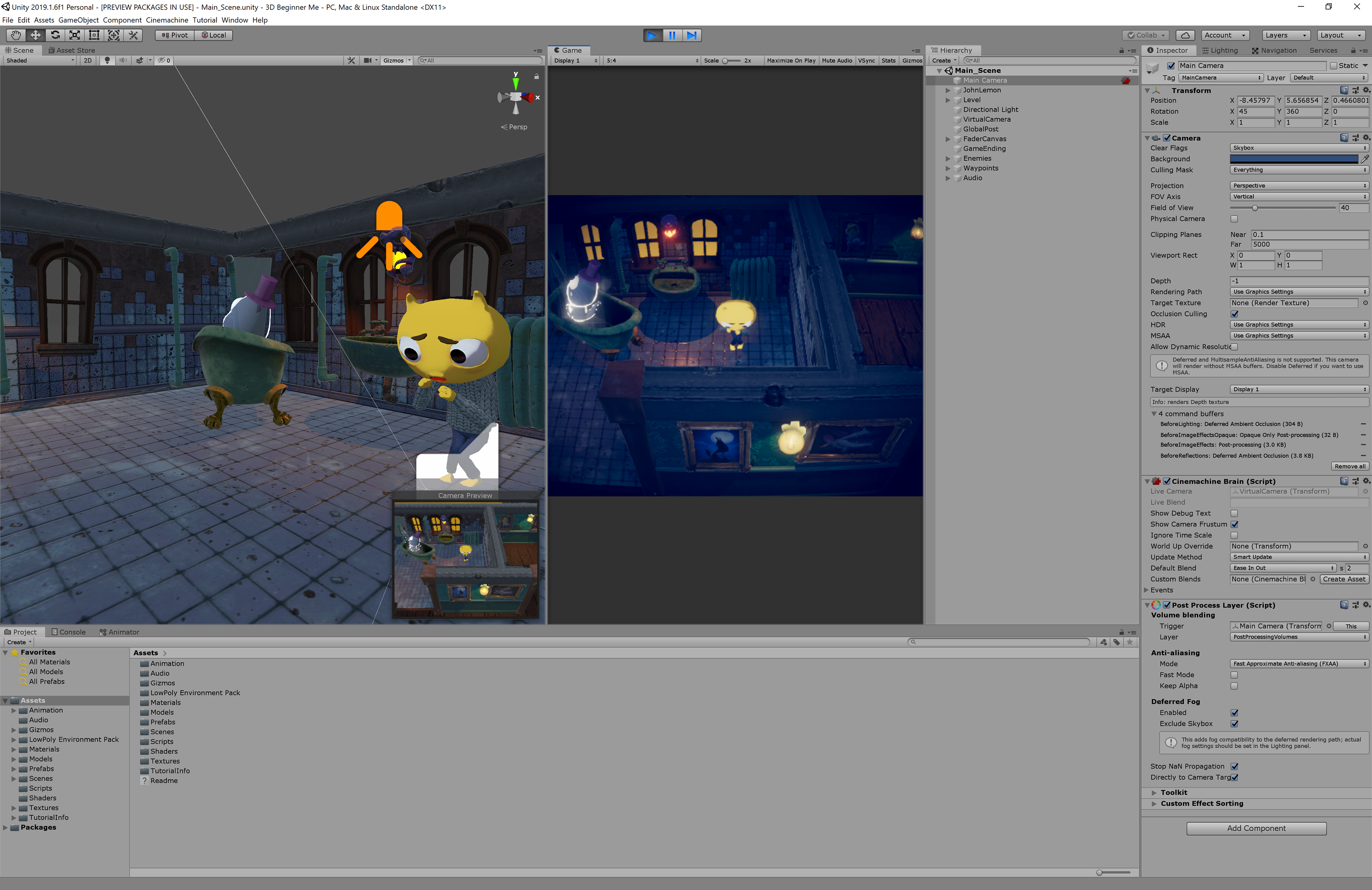Image resolution: width=1372 pixels, height=890 pixels.
Task: Switch to the Asset Store tab
Action: [71, 51]
